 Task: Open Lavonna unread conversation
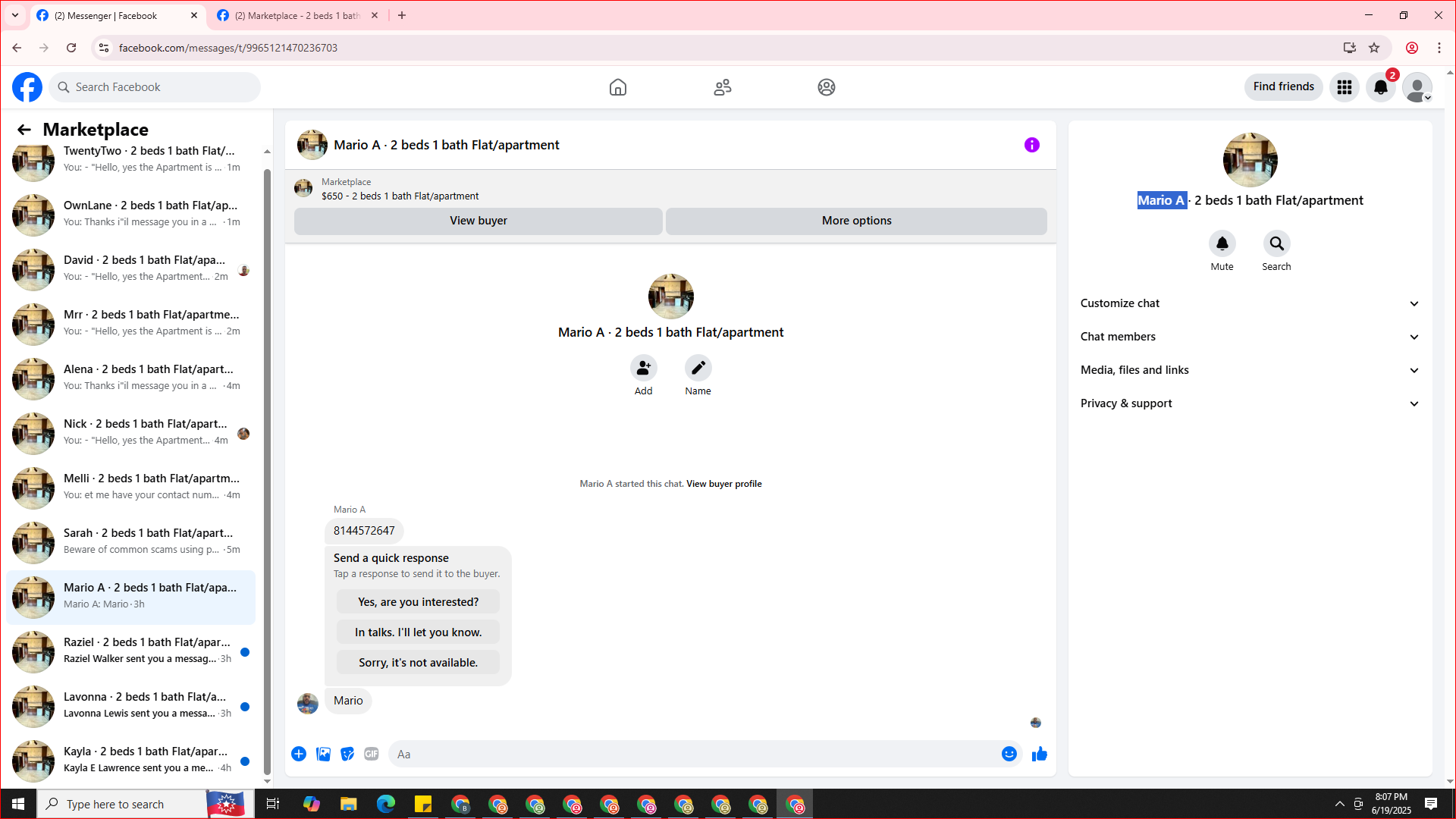(131, 706)
